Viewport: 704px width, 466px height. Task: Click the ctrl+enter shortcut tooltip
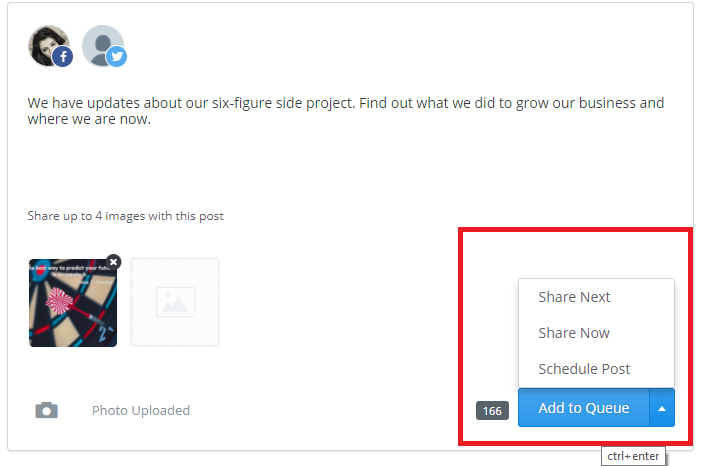pyautogui.click(x=630, y=456)
